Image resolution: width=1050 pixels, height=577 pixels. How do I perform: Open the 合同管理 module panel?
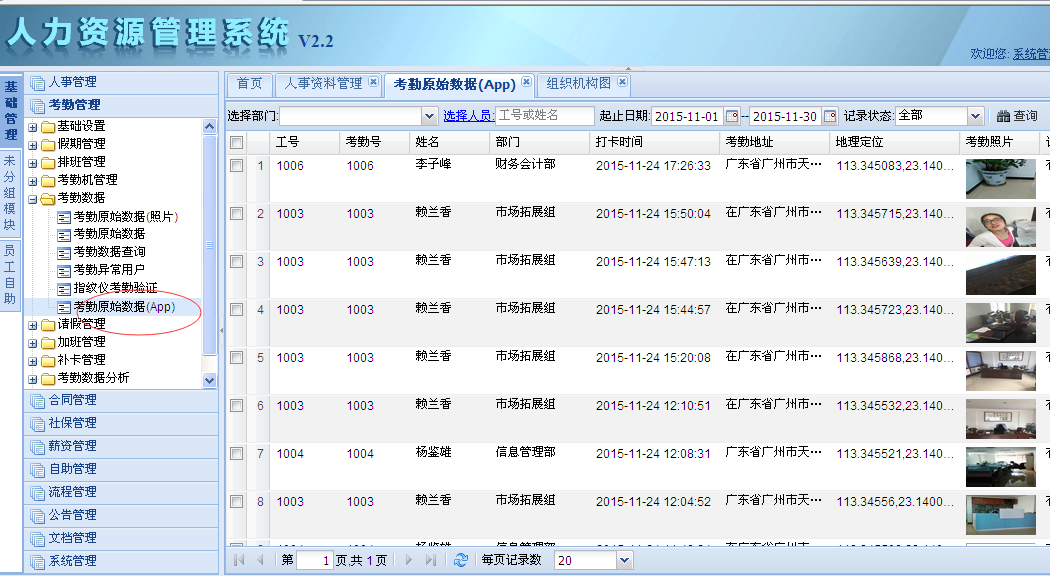tap(121, 400)
